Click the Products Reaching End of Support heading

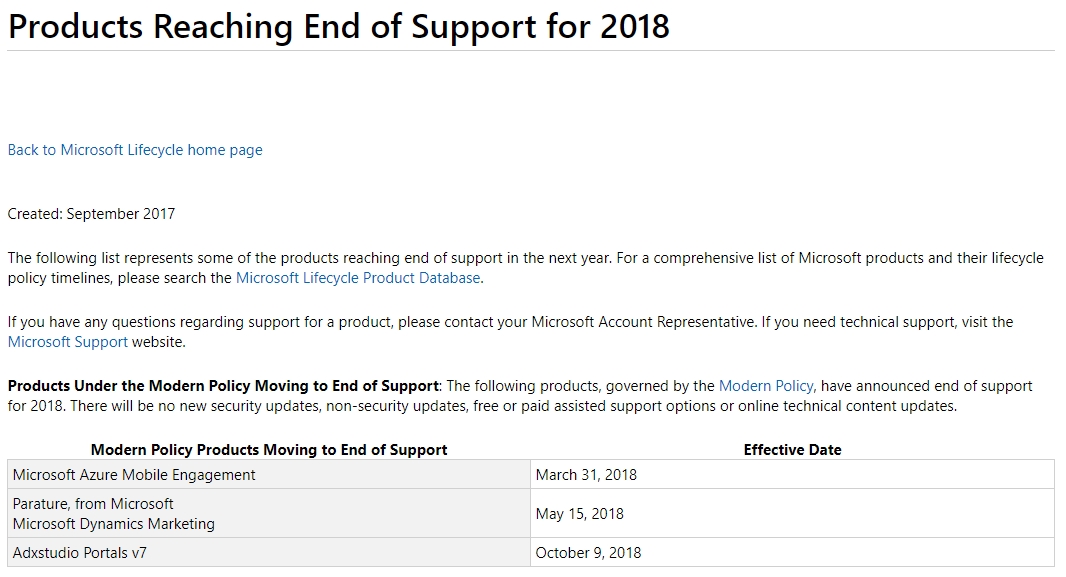338,26
